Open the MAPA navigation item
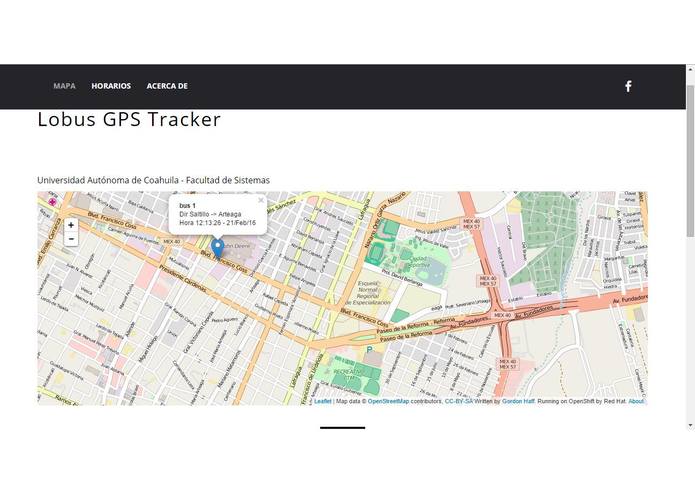 (64, 86)
